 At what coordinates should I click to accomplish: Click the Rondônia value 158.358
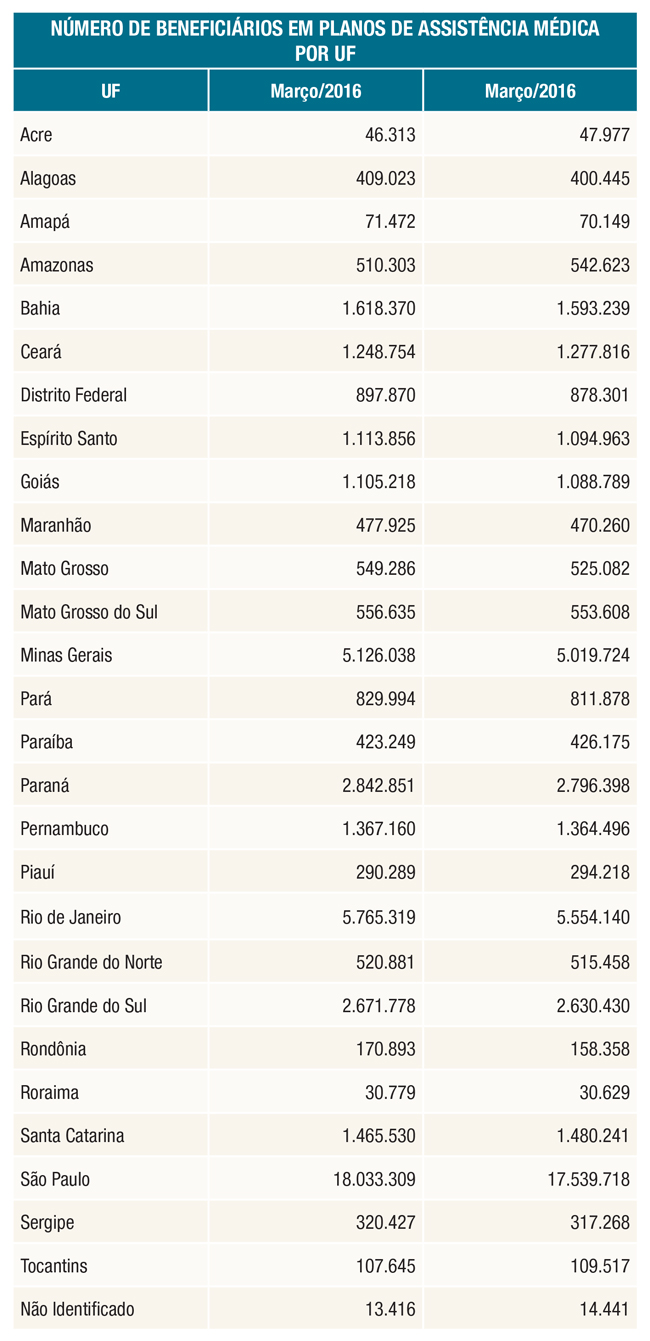pos(597,1049)
